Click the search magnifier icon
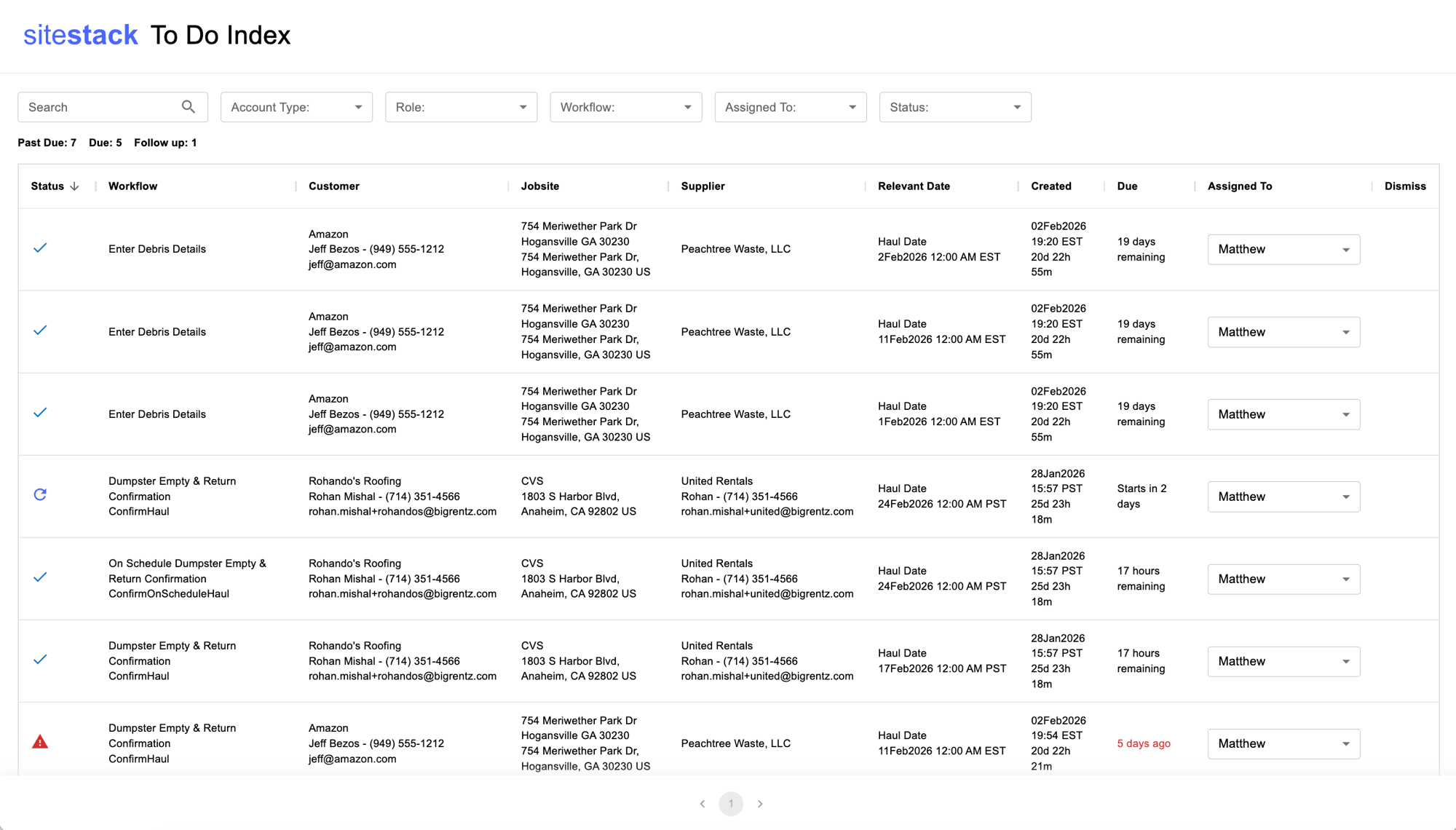This screenshot has width=1456, height=830. pyautogui.click(x=188, y=107)
